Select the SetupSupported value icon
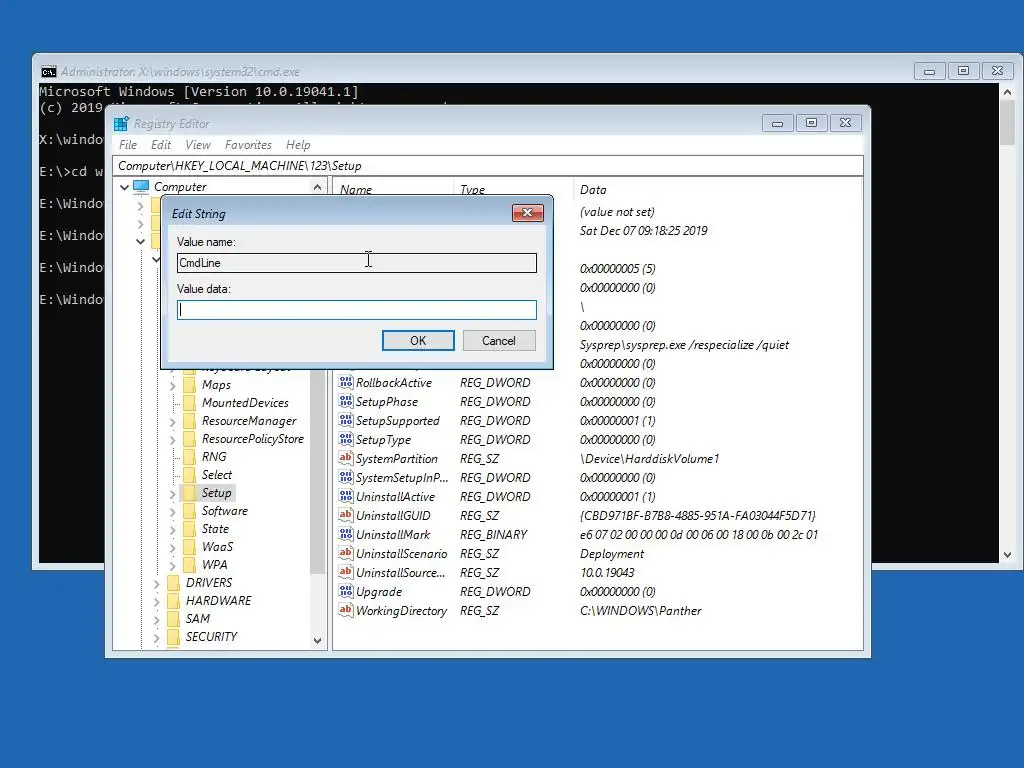 click(x=345, y=420)
